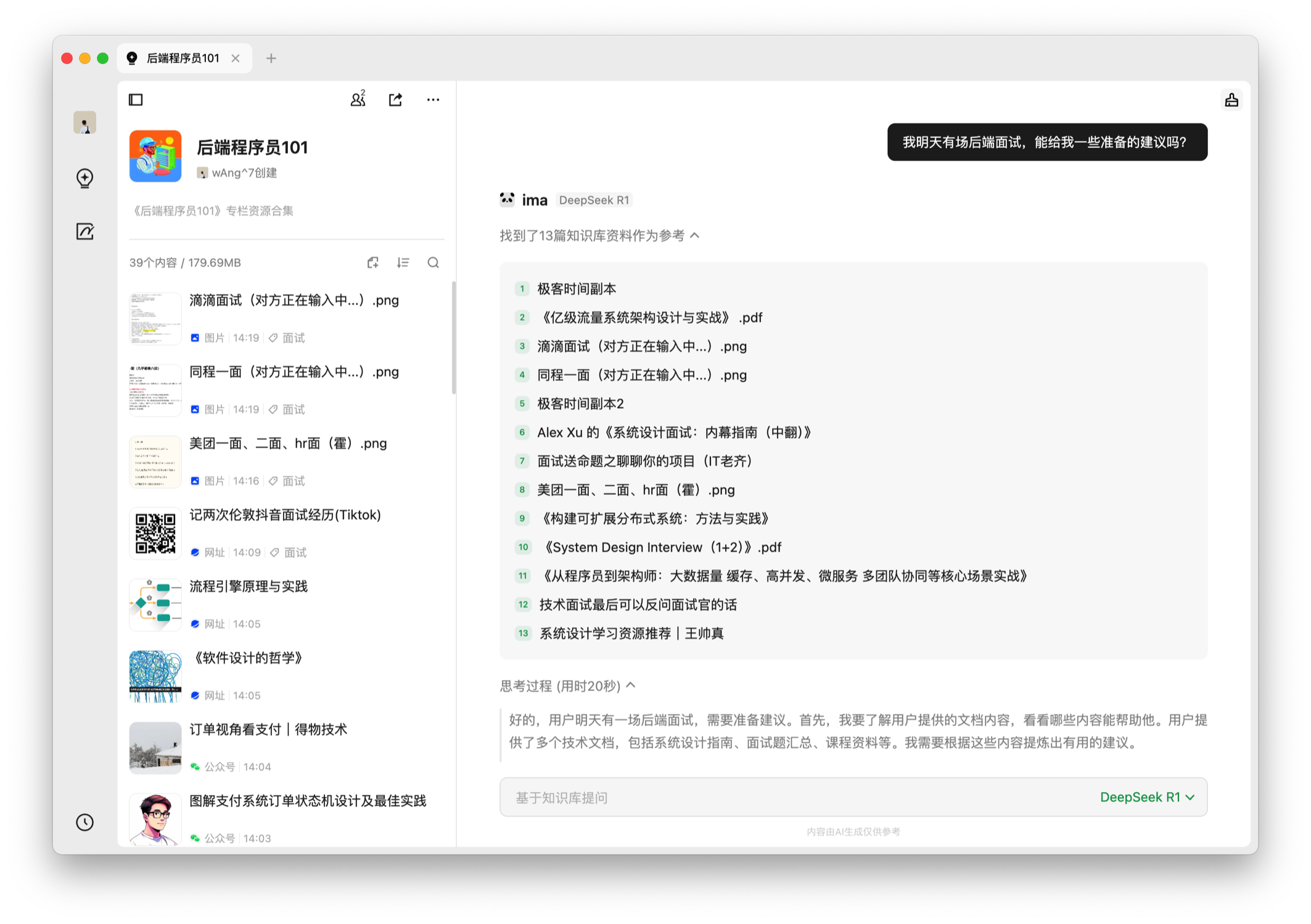Open reference 3 滴滴面试 png
The height and width of the screenshot is (924, 1311).
pos(641,346)
